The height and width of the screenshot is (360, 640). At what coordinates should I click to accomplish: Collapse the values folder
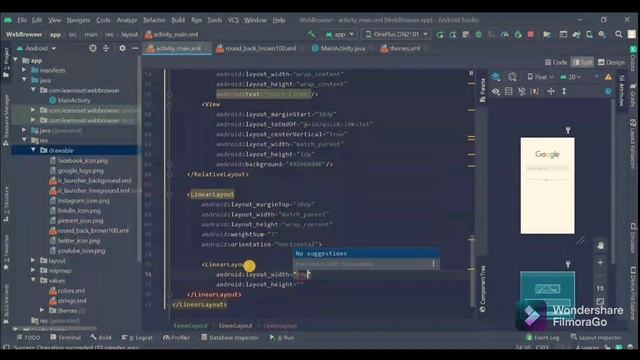[x=33, y=280]
